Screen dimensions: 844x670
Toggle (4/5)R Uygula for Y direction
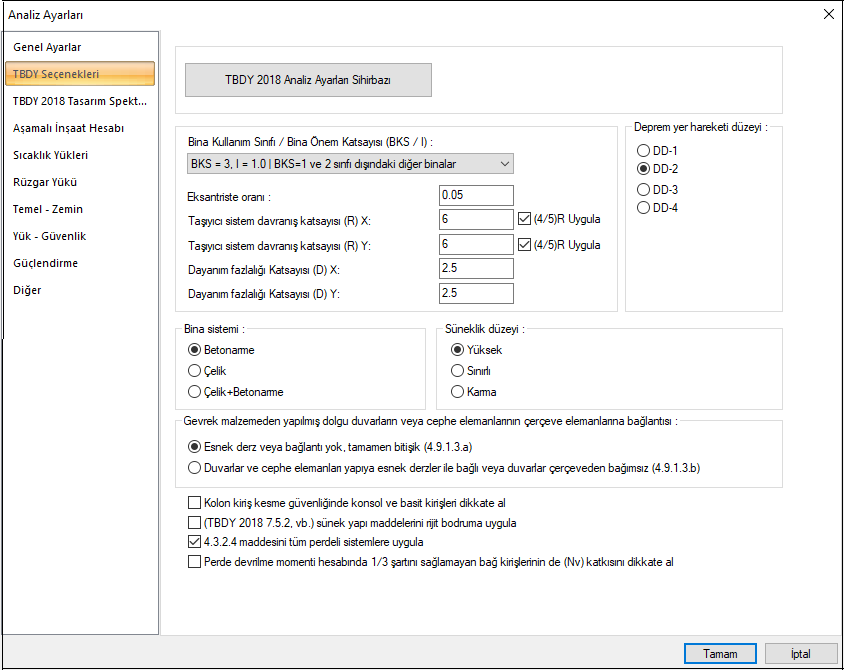point(526,244)
